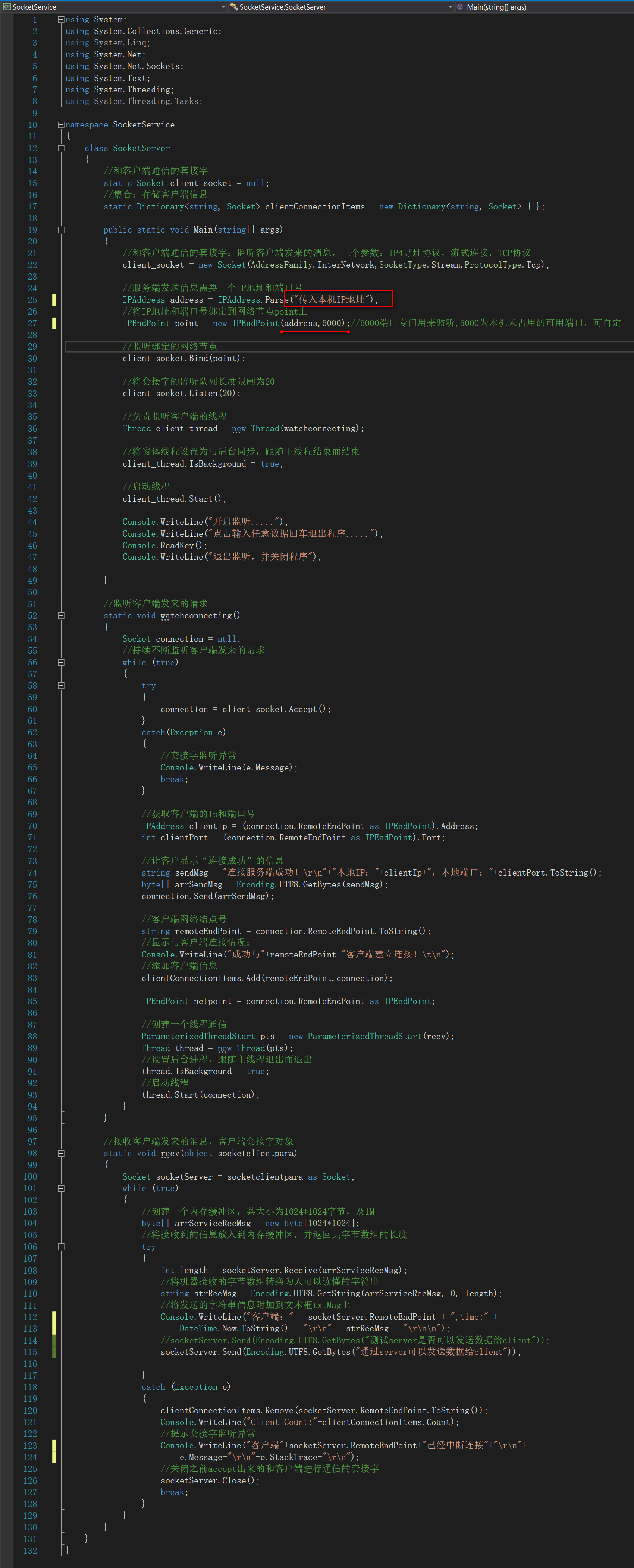Click the class icon beside SocketService.SocketServer

(x=234, y=7)
